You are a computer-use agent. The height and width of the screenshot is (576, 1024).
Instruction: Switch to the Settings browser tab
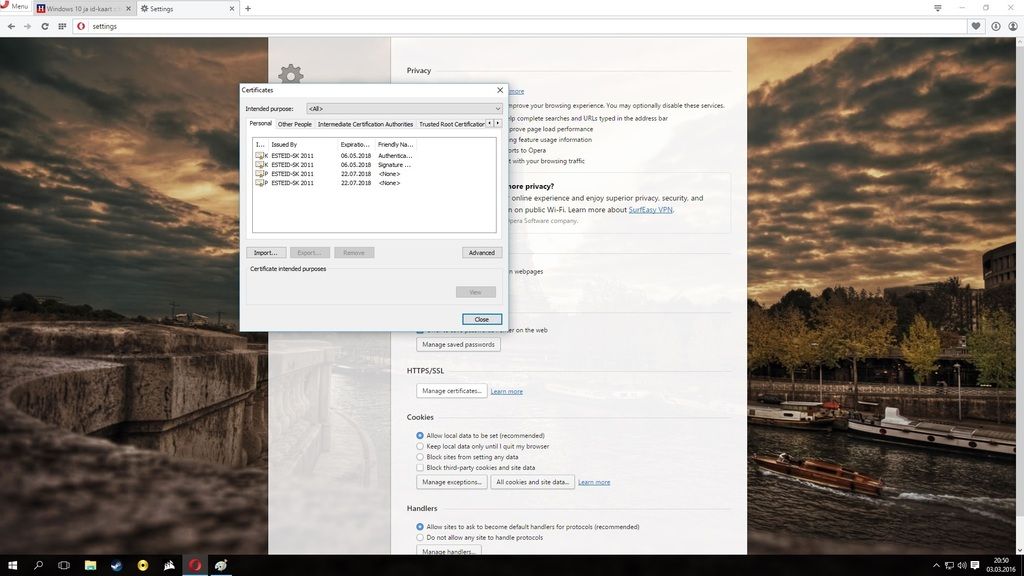(187, 8)
